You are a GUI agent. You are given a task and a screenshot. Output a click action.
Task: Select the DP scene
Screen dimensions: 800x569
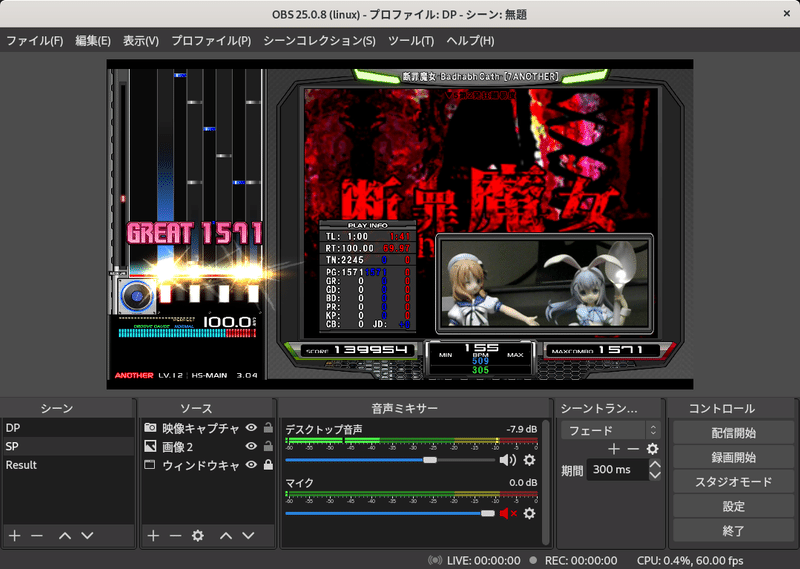click(68, 428)
